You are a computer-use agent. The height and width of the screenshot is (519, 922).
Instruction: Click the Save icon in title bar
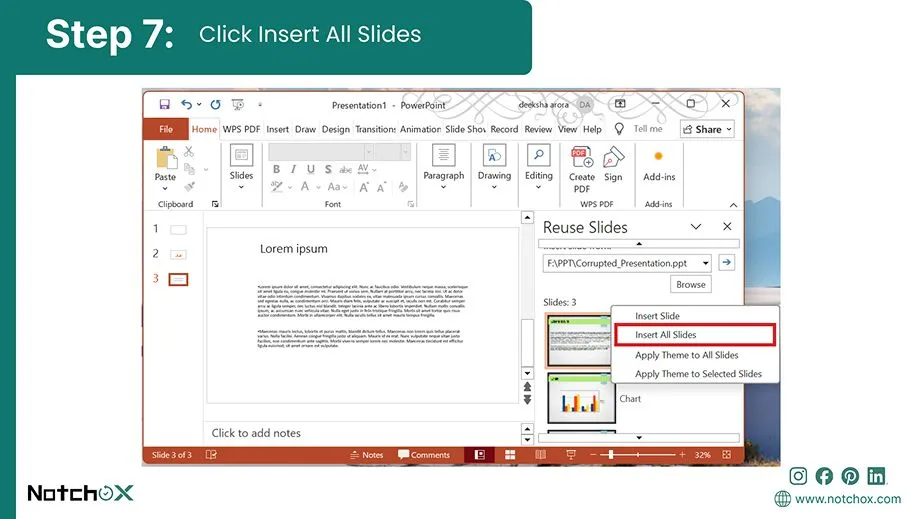(165, 104)
